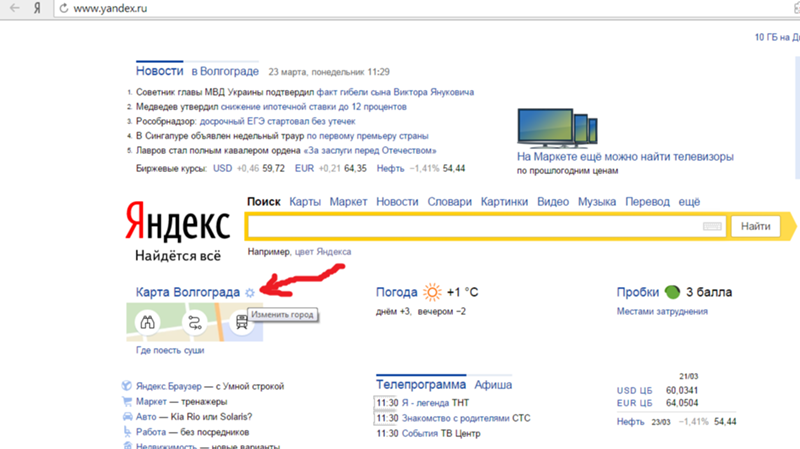Open 'События' ТВ Центр program link
This screenshot has width=800, height=449.
[419, 433]
